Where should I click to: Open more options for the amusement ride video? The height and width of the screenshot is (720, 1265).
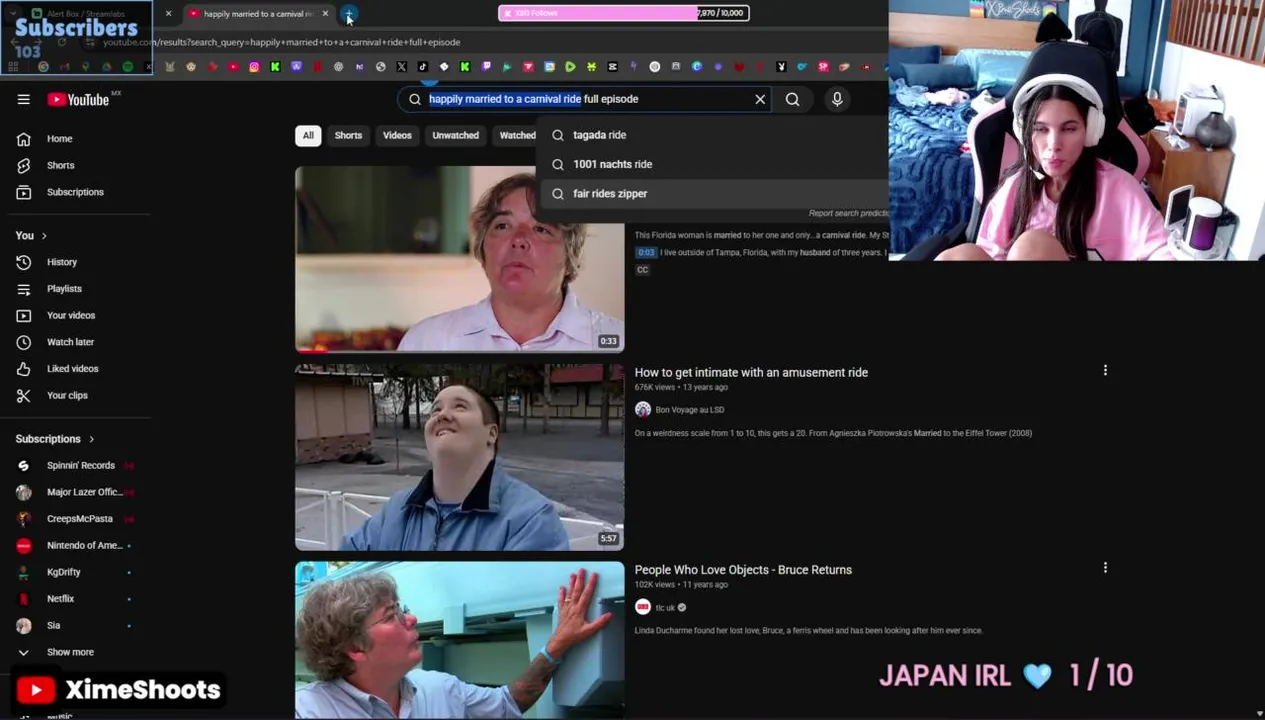[x=1105, y=370]
